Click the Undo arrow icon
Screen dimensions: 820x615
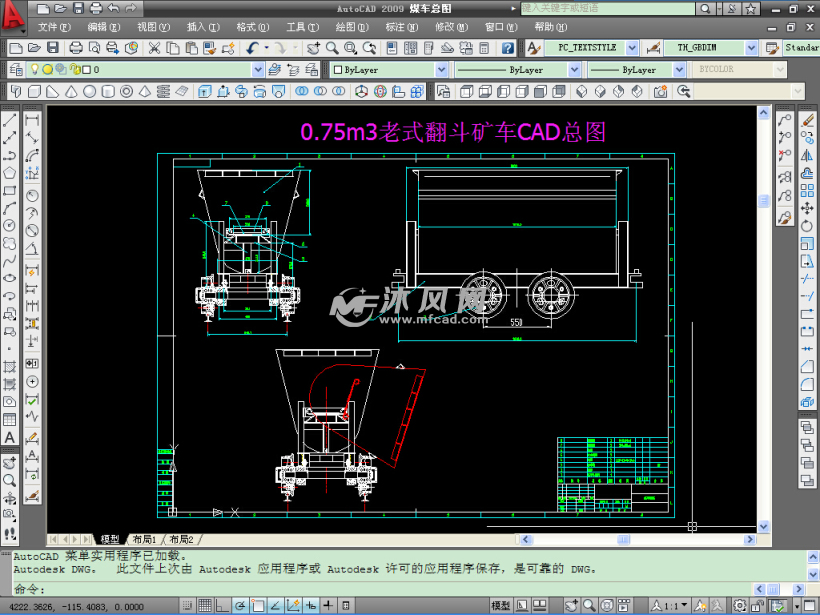(253, 48)
